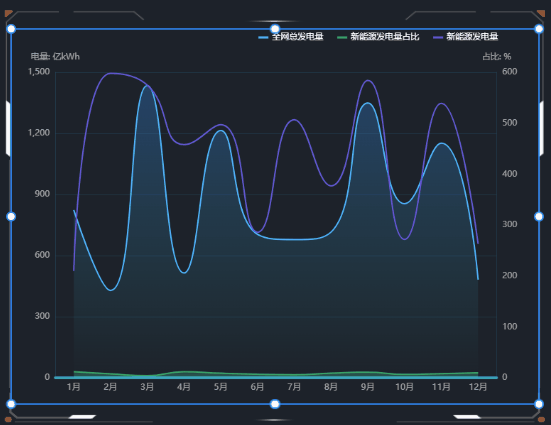Click the green 新能源发电量占比 legend marker
This screenshot has width=551, height=425.
point(342,37)
